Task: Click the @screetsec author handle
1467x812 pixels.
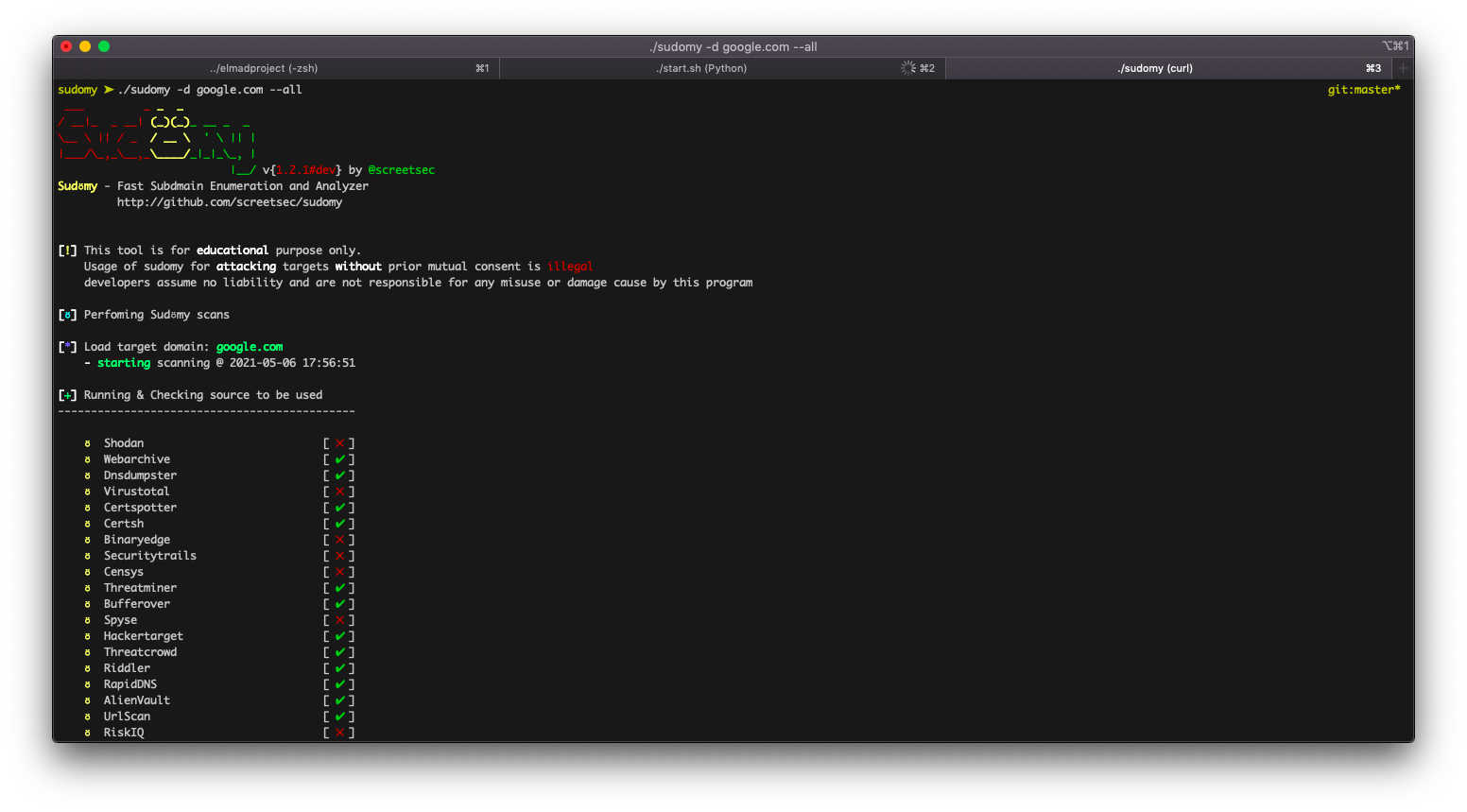Action: (x=401, y=169)
